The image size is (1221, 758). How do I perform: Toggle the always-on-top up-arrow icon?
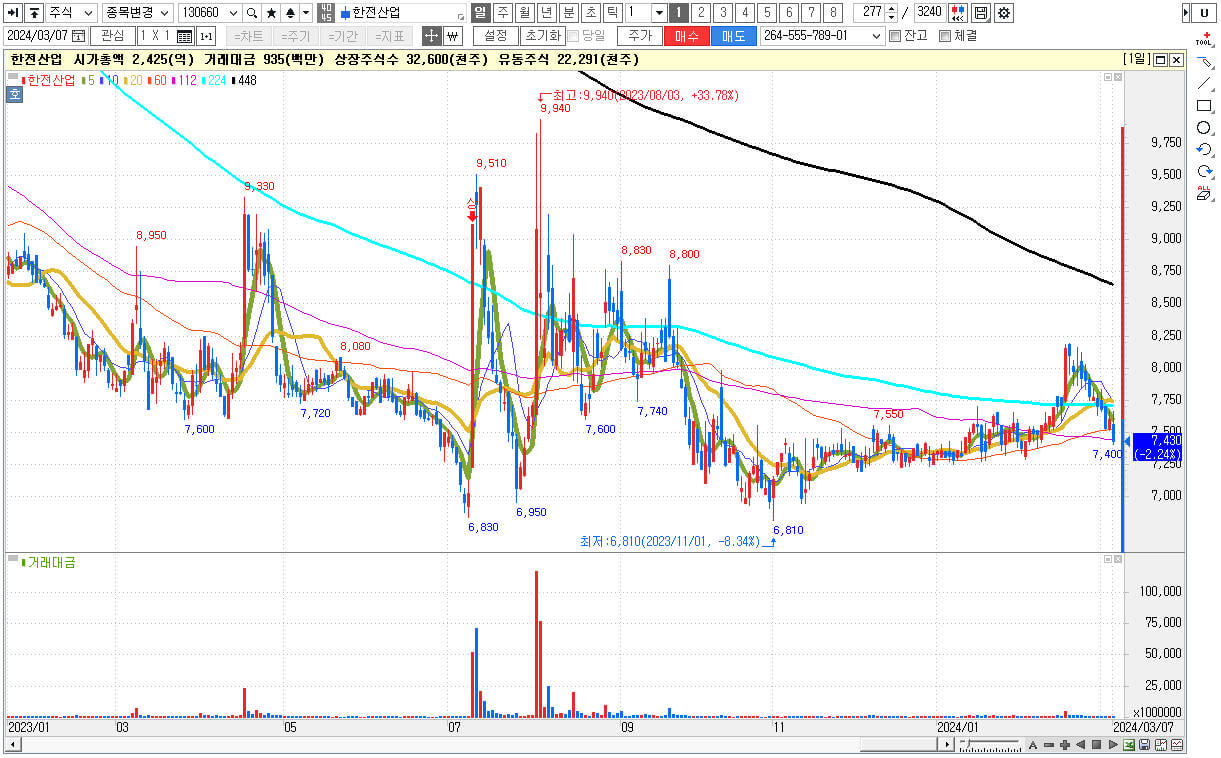pos(35,13)
